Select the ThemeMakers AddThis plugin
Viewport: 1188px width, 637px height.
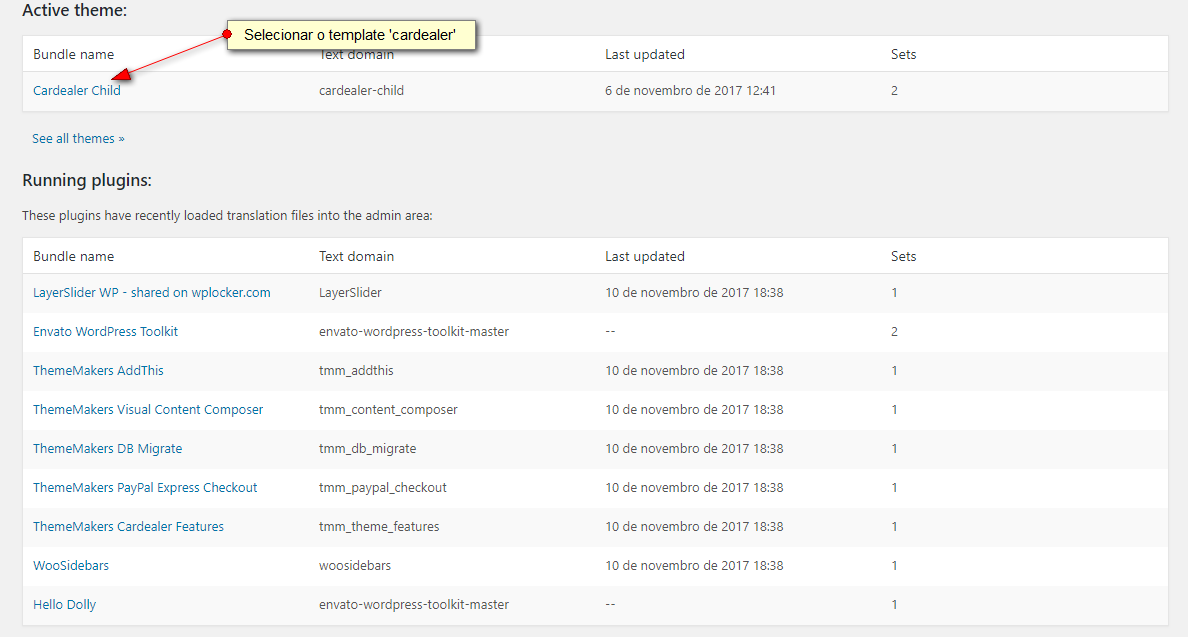pyautogui.click(x=98, y=371)
